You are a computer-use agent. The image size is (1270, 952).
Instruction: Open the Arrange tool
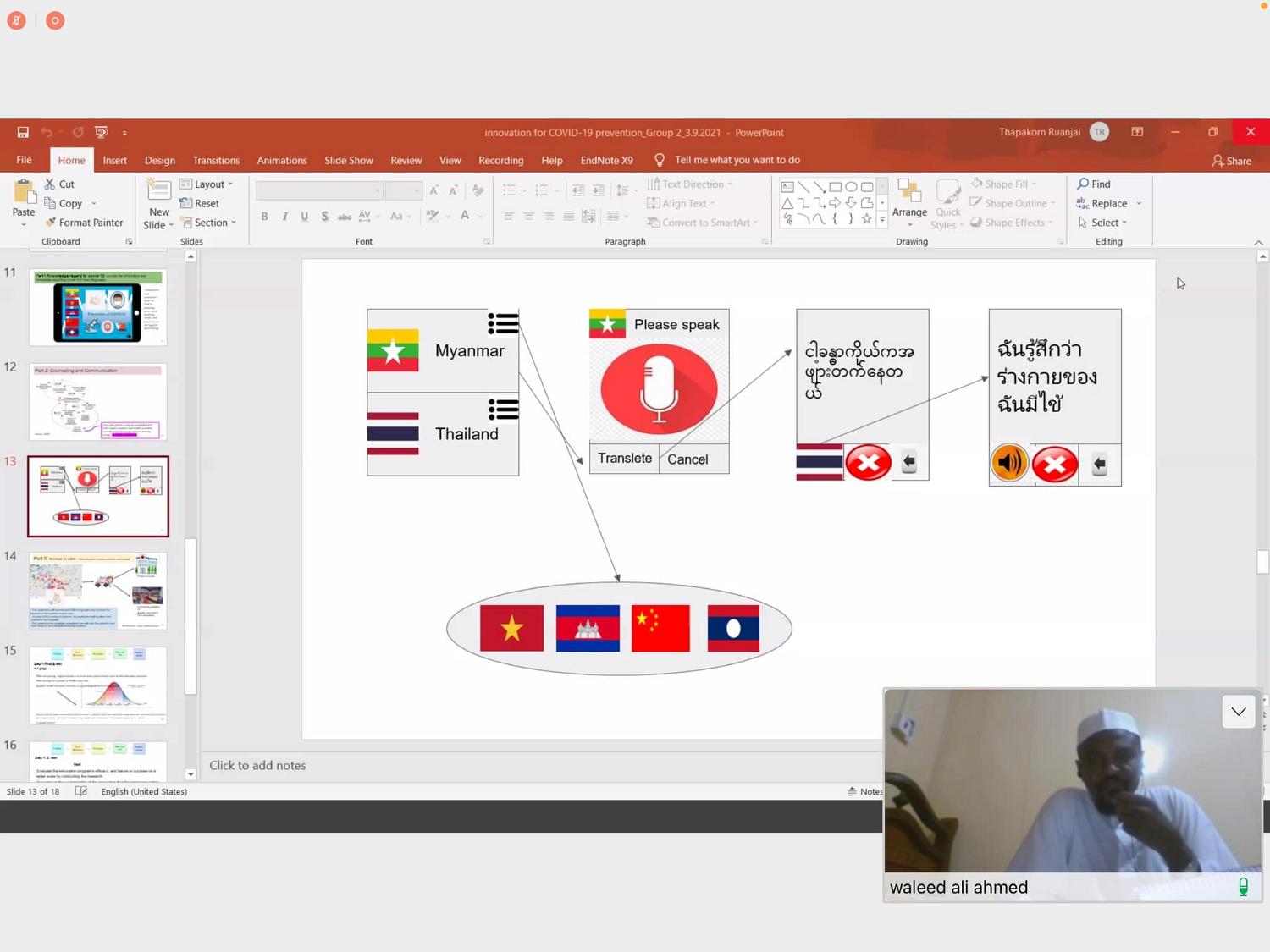pos(909,203)
